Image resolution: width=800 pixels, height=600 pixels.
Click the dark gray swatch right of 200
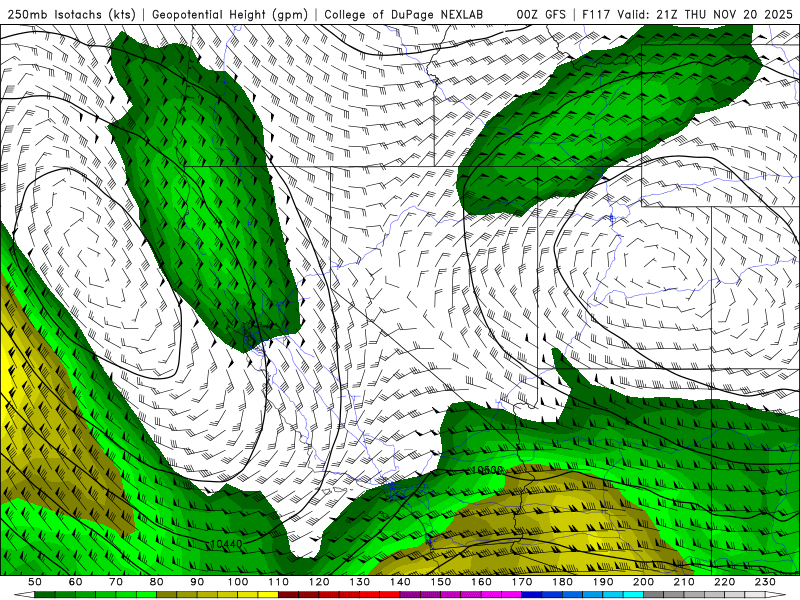(654, 595)
